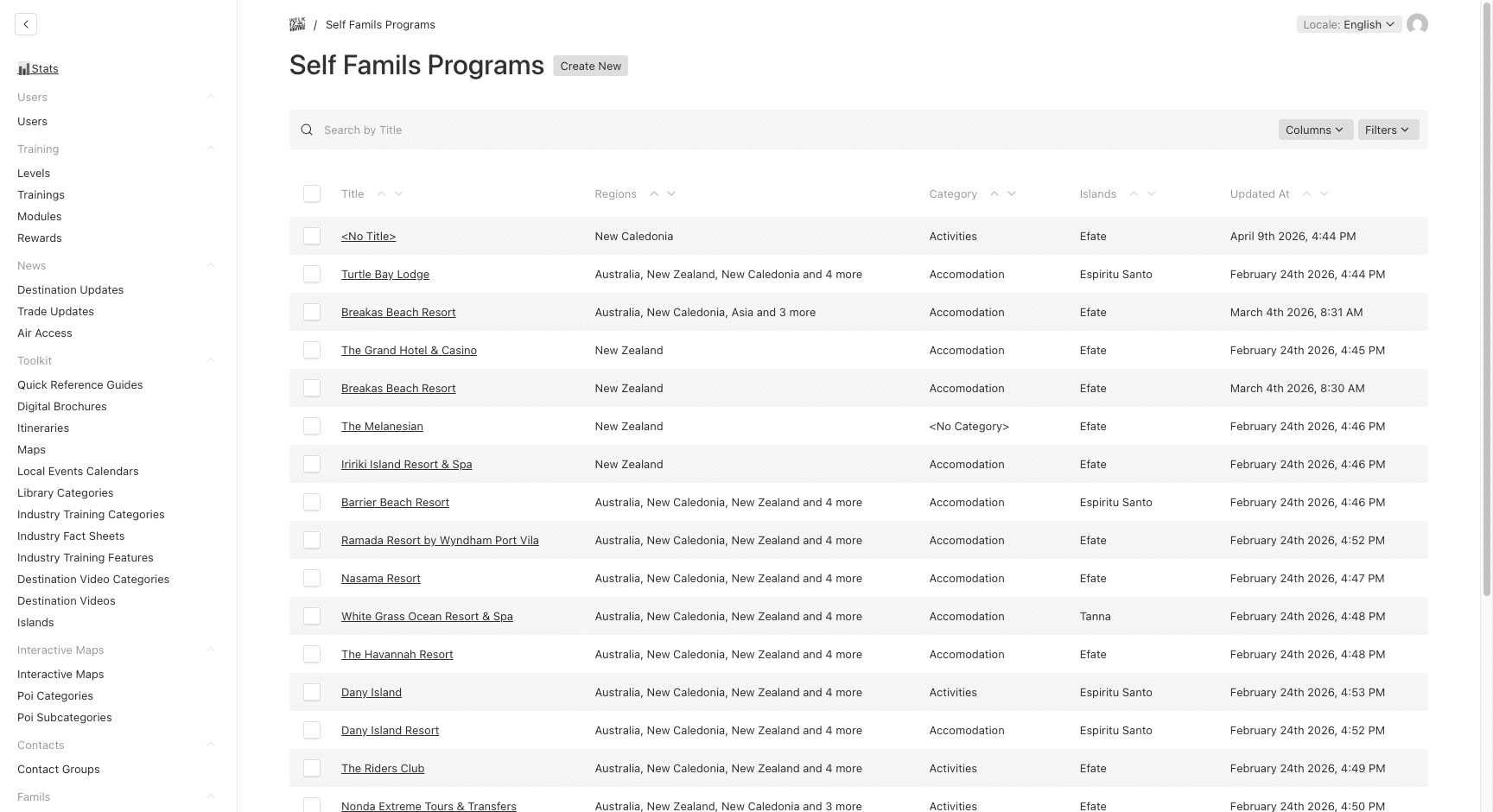Open the Breakas Beach Resort record link

tap(398, 312)
